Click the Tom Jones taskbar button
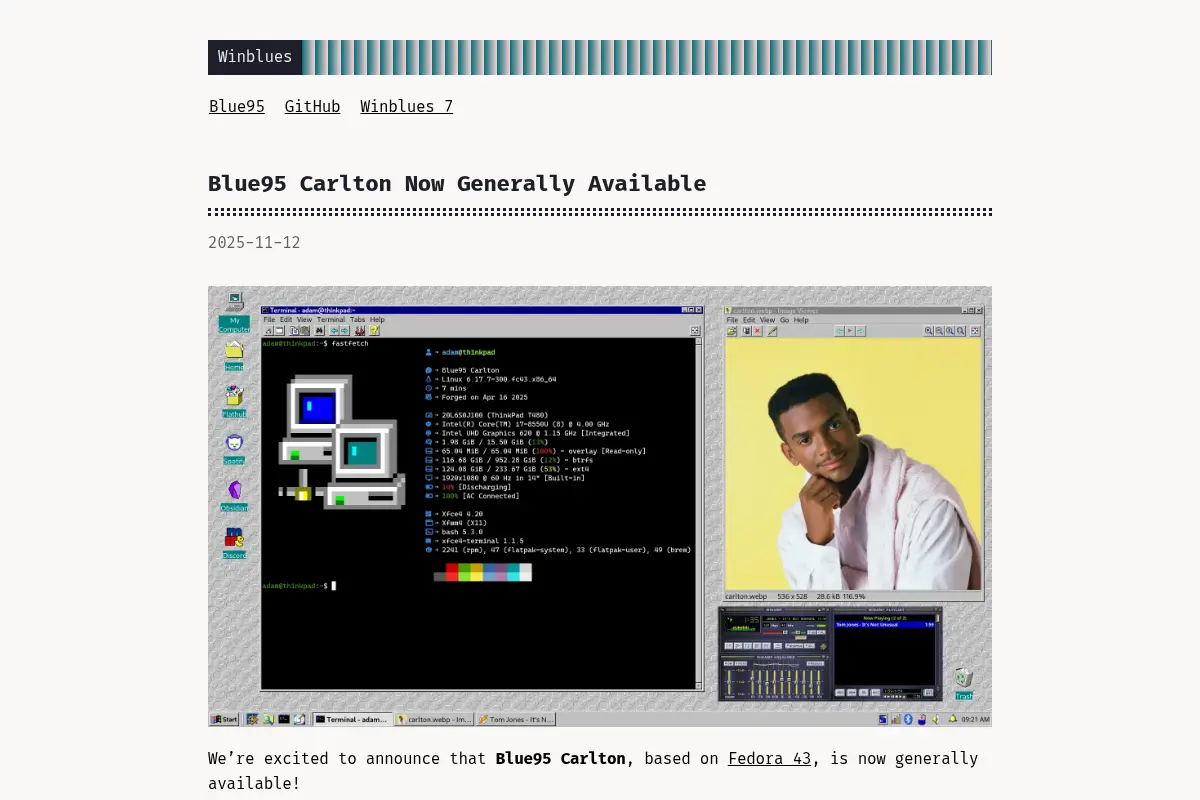Viewport: 1200px width, 800px height. 515,719
